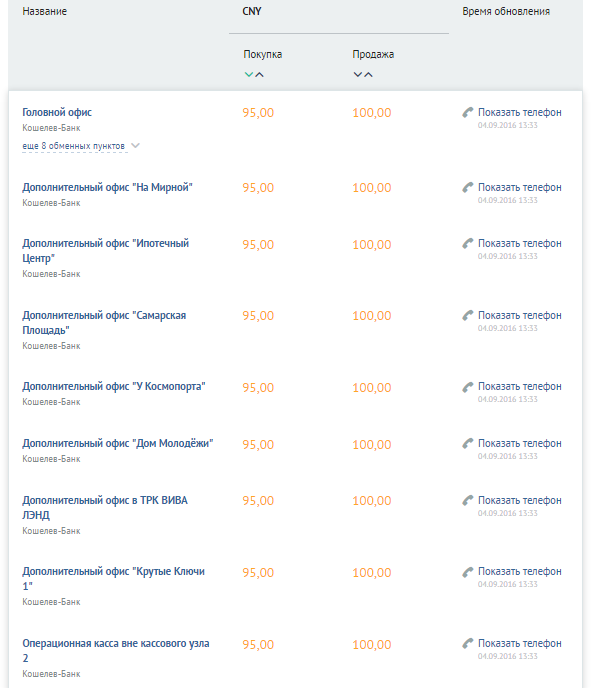591x688 pixels.
Task: Expand "еще 8 обменных пунктов" list
Action: (x=74, y=146)
